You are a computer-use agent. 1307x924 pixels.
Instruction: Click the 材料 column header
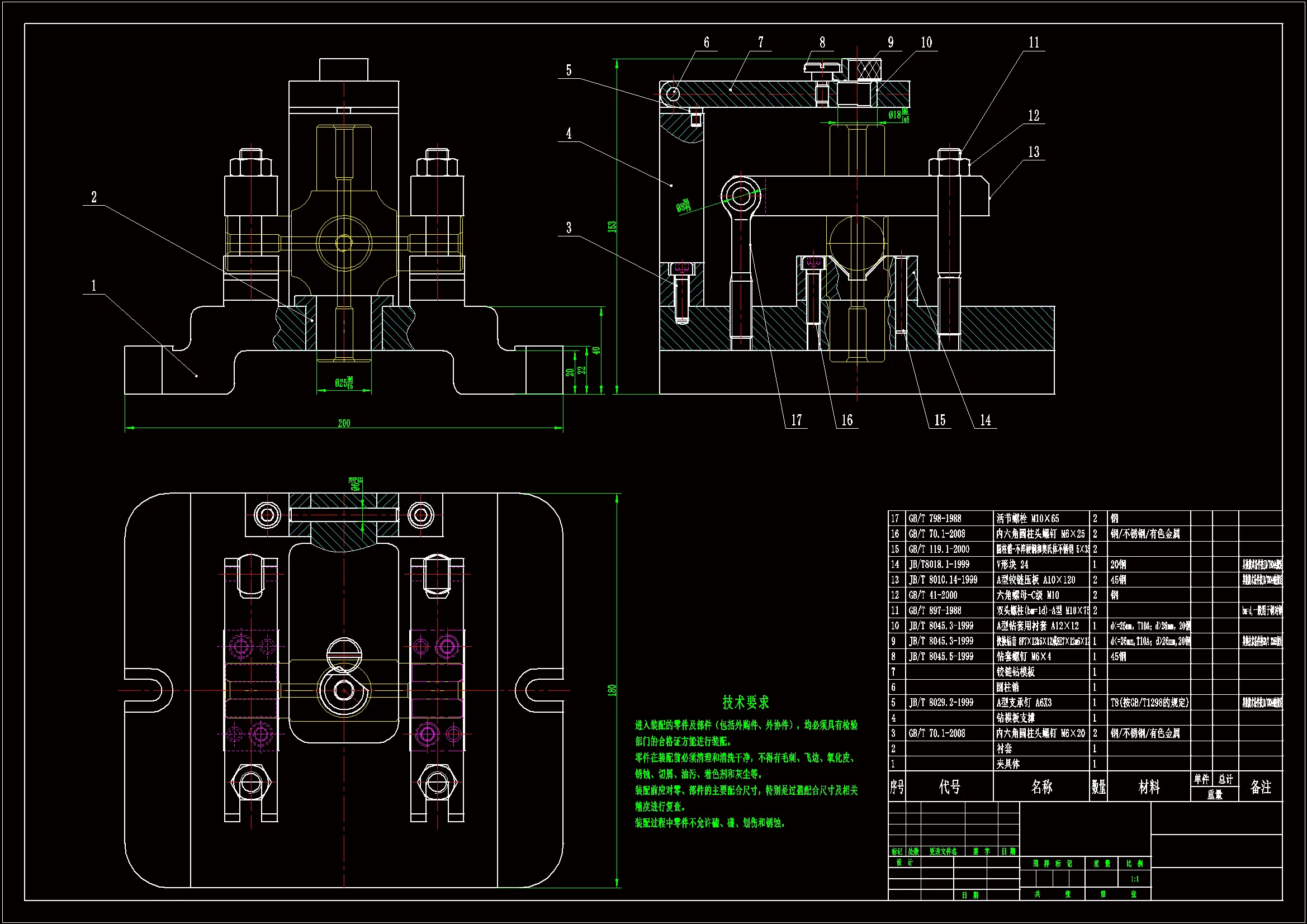(x=1149, y=787)
